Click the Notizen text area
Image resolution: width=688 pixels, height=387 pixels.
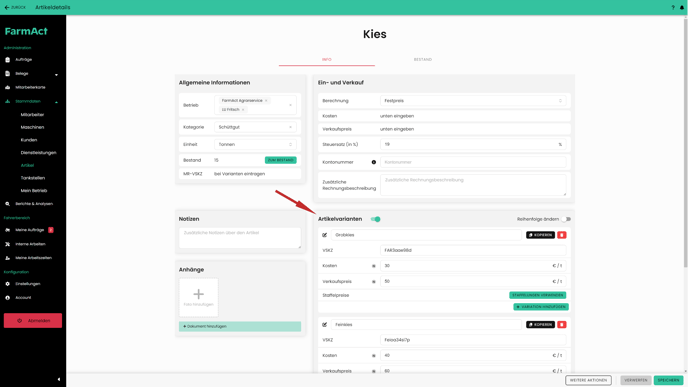pyautogui.click(x=240, y=238)
